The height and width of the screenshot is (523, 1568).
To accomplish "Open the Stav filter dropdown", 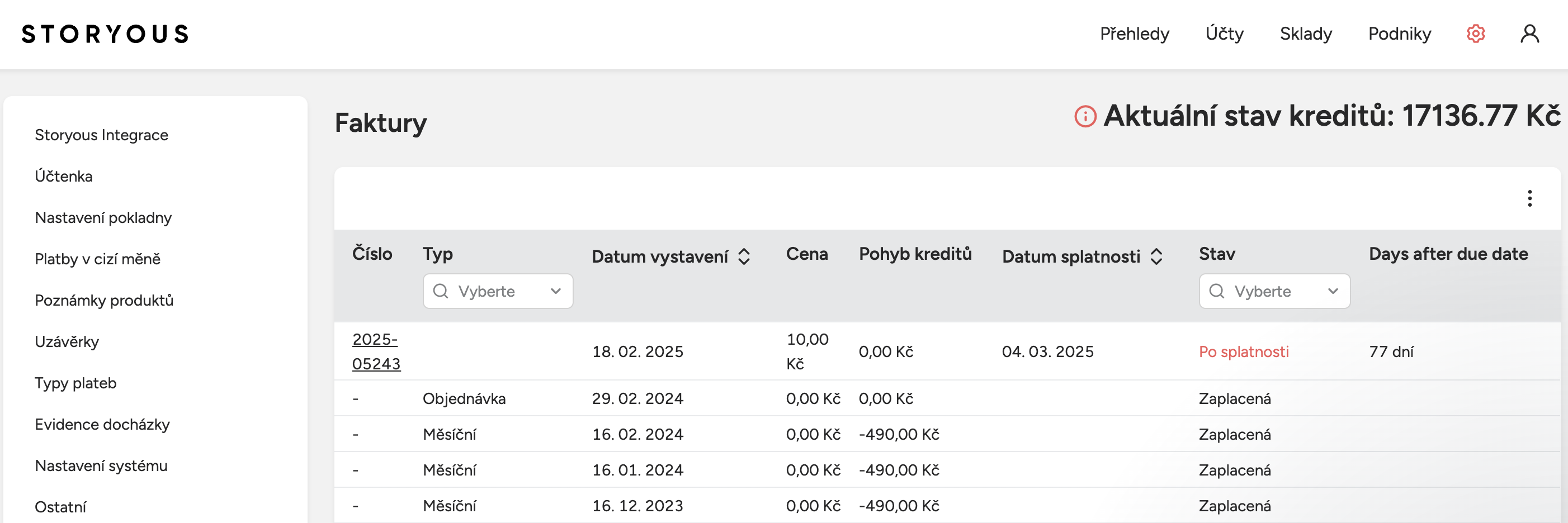I will (x=1274, y=291).
